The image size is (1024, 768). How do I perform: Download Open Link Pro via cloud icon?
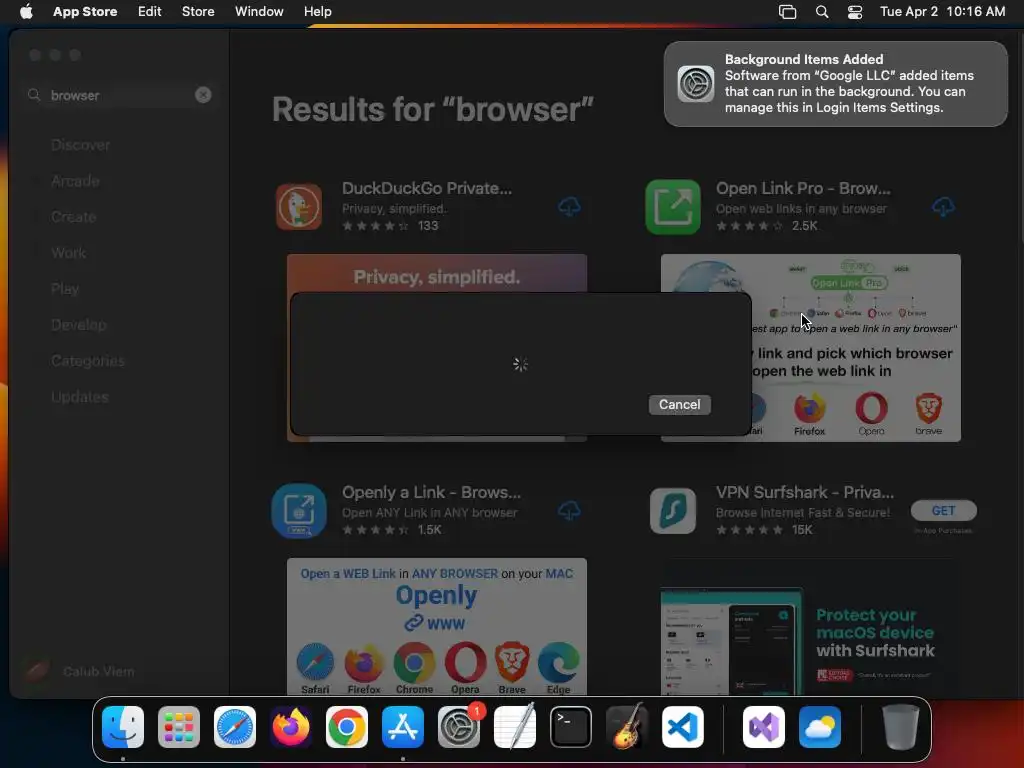pos(943,207)
